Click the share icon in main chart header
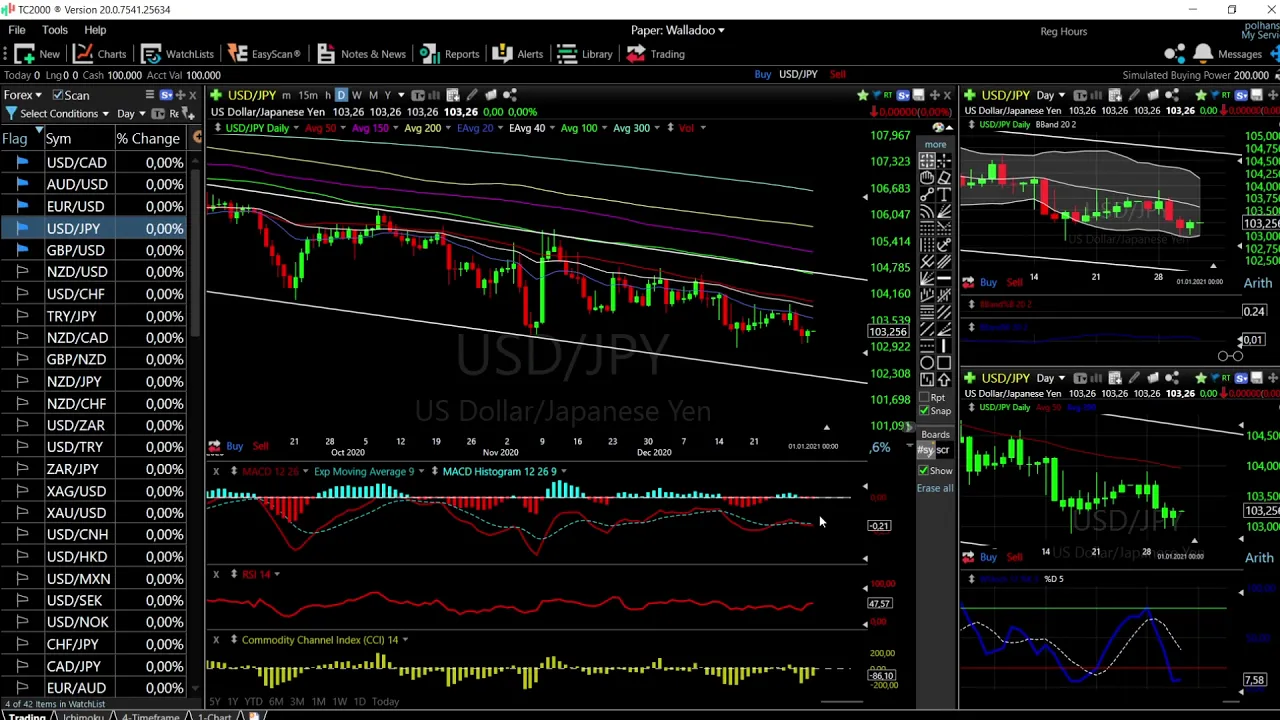The image size is (1280, 720). point(509,95)
